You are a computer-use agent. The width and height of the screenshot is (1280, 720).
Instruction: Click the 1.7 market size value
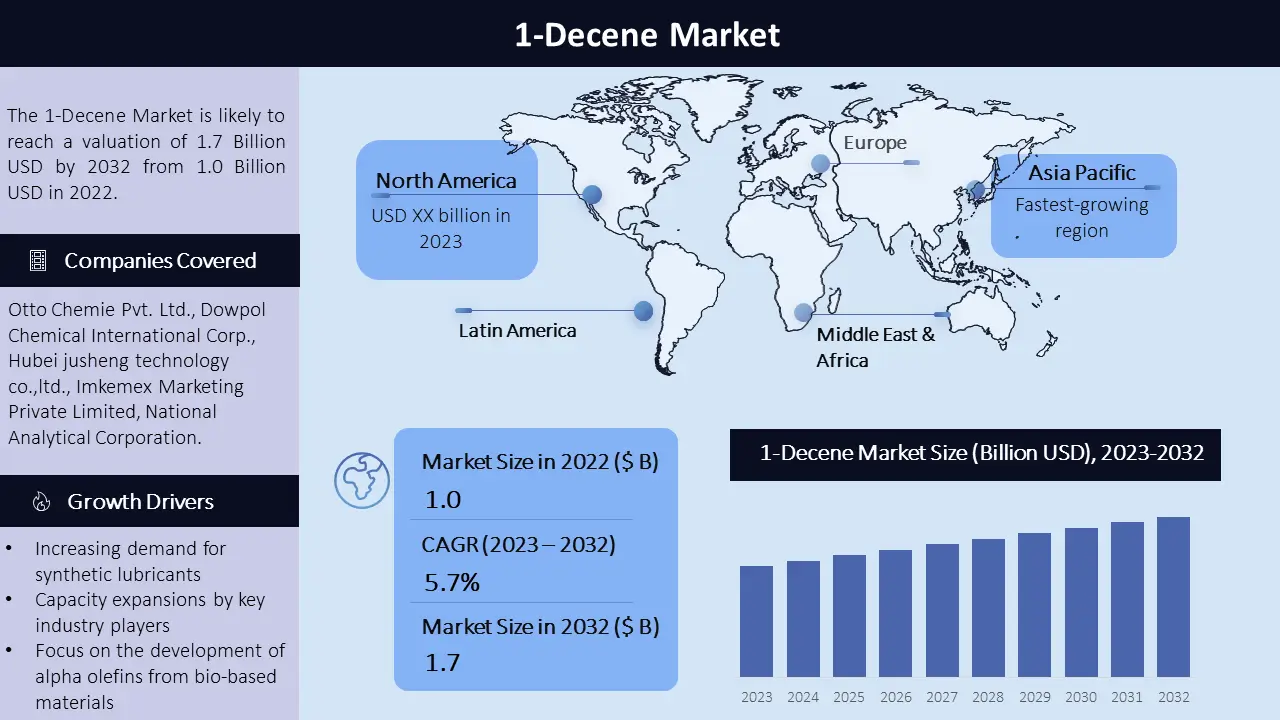point(442,662)
